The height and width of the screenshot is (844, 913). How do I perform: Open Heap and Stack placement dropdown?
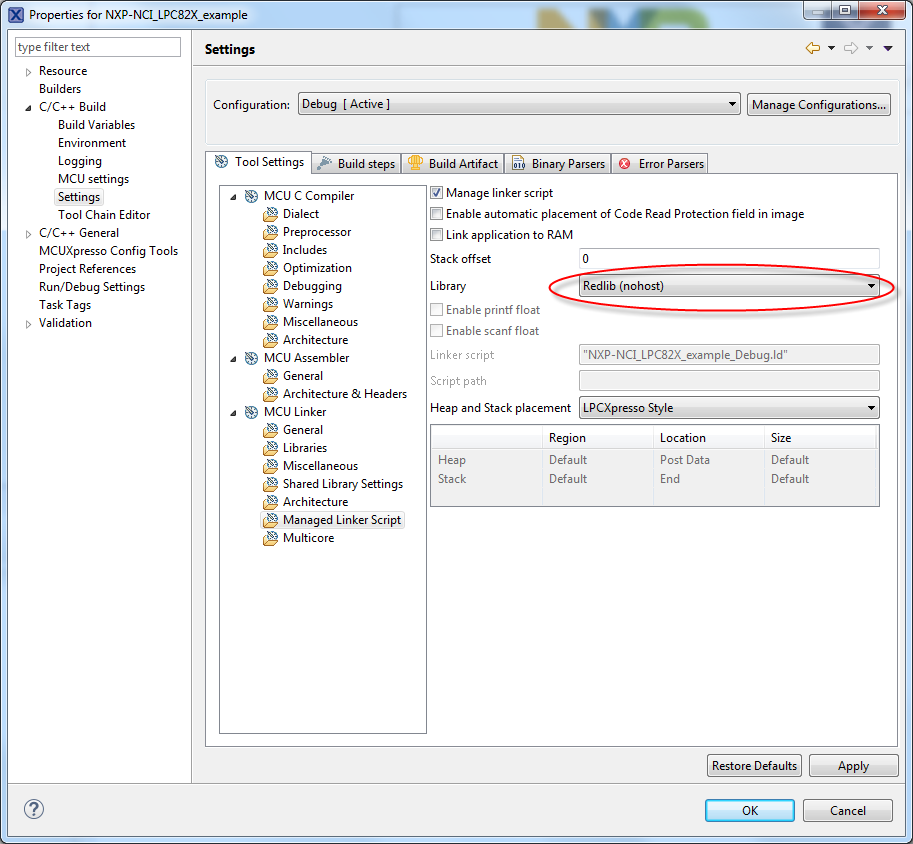tap(728, 408)
